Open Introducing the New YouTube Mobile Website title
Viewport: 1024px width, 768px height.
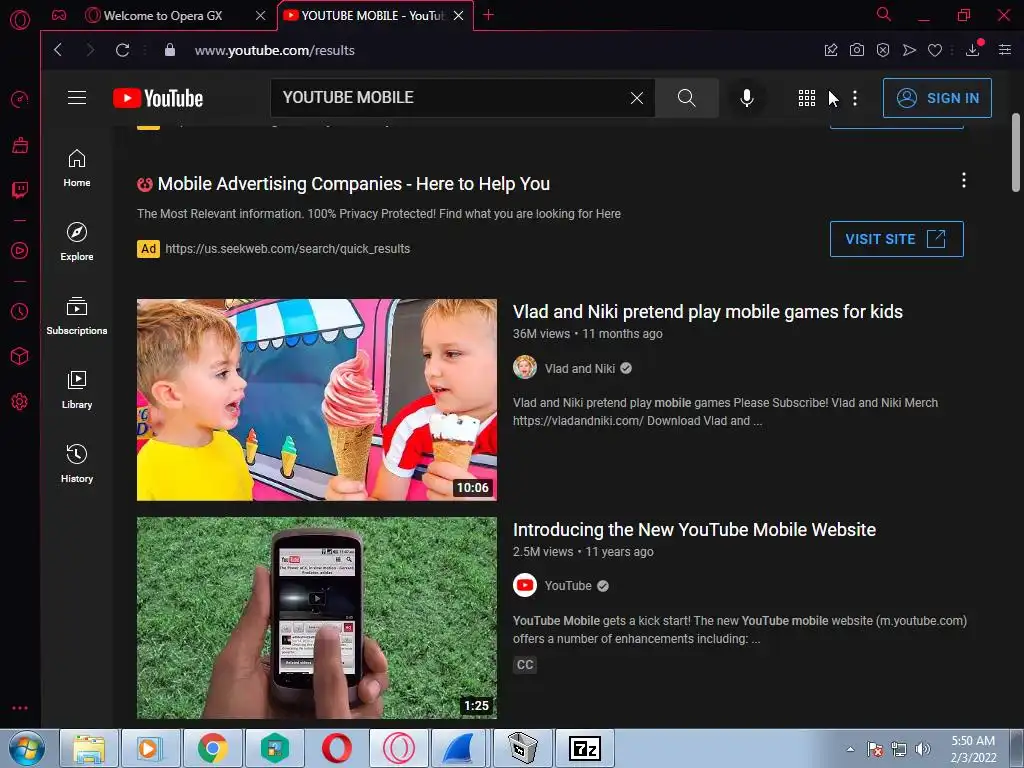(x=694, y=530)
